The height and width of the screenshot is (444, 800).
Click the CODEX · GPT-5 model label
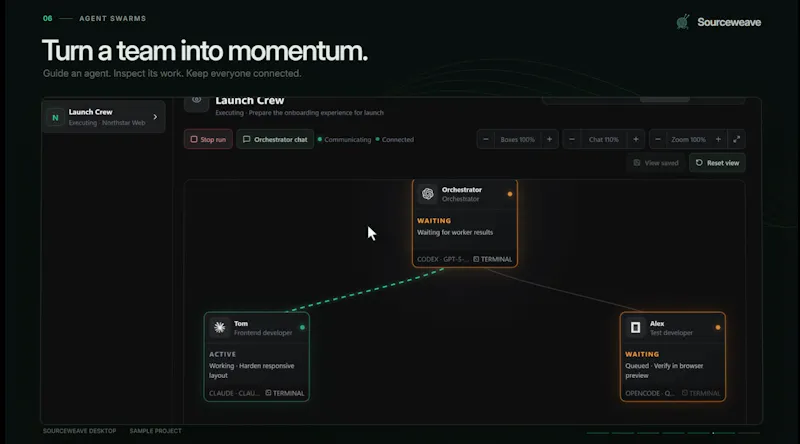442,259
